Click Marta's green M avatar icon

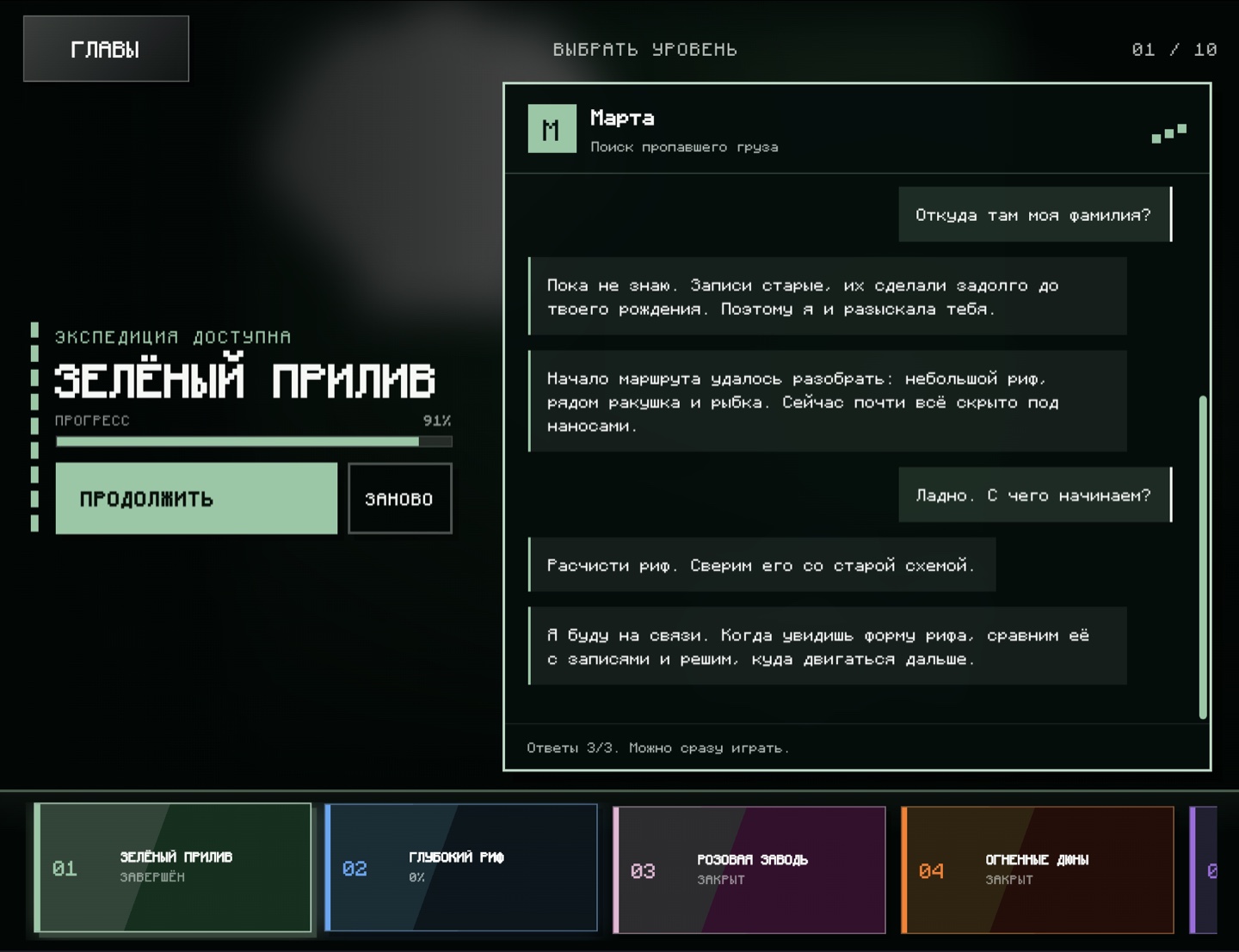(x=552, y=129)
